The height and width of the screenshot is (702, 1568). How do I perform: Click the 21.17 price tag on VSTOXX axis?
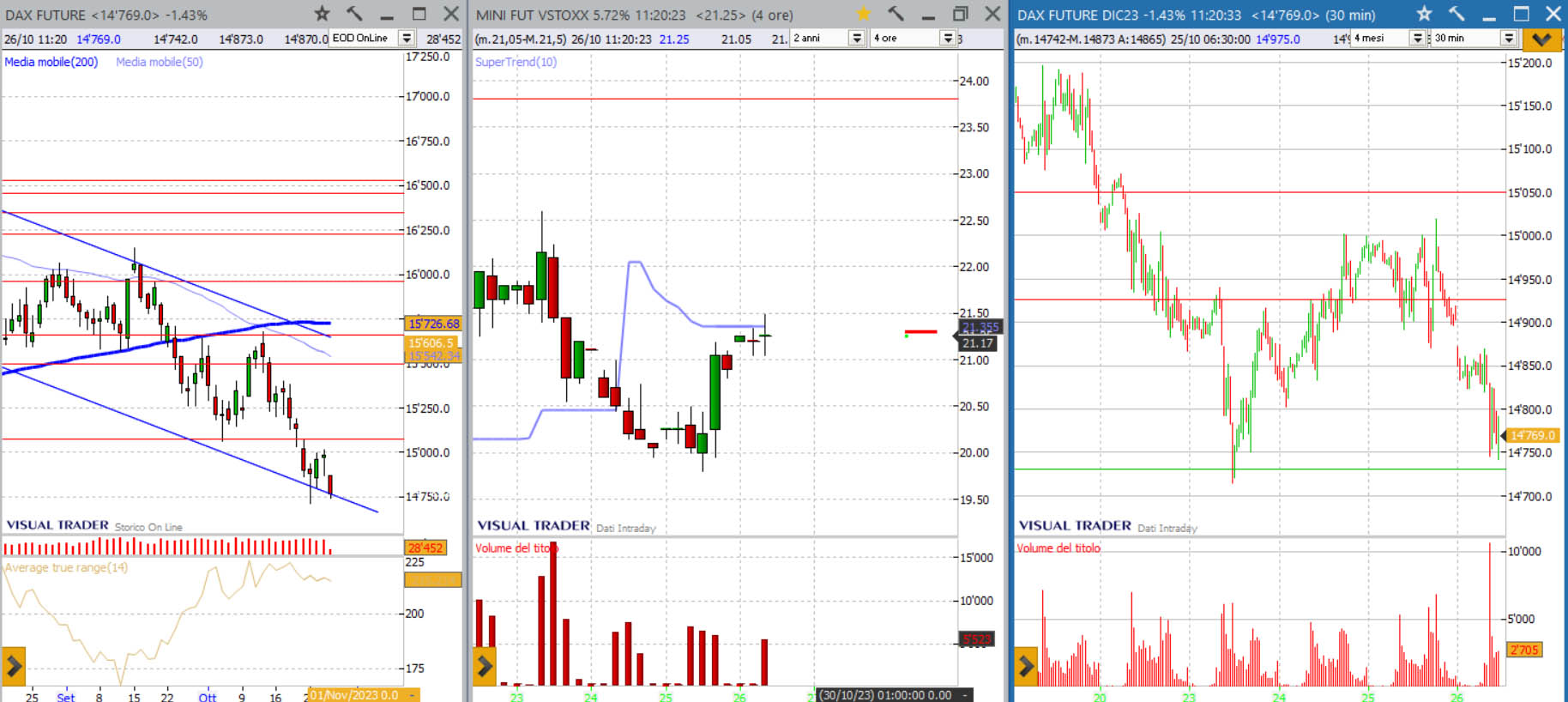pos(977,343)
